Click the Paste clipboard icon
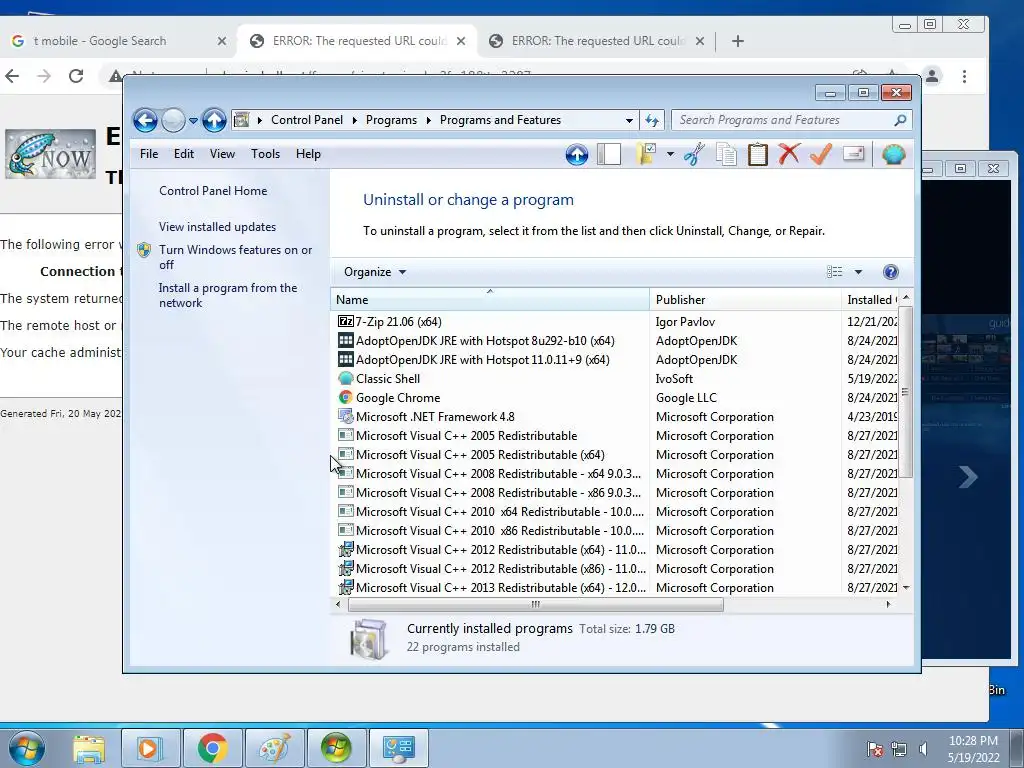The height and width of the screenshot is (768, 1024). [x=758, y=155]
